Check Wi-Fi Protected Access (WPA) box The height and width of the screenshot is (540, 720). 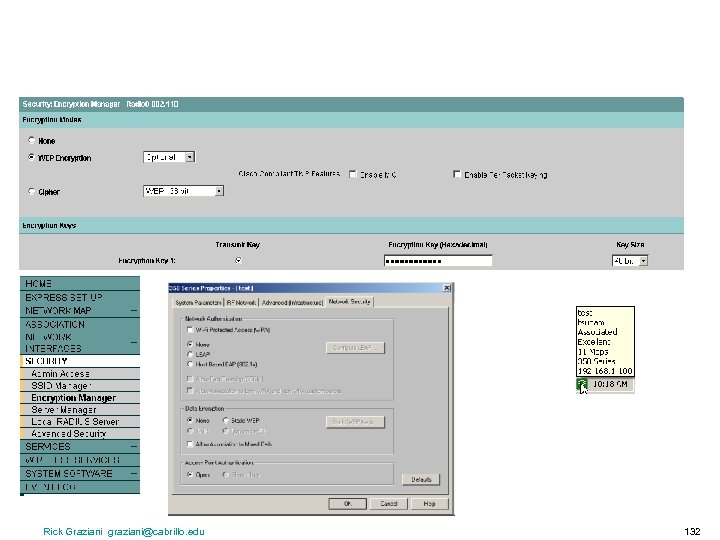point(190,330)
